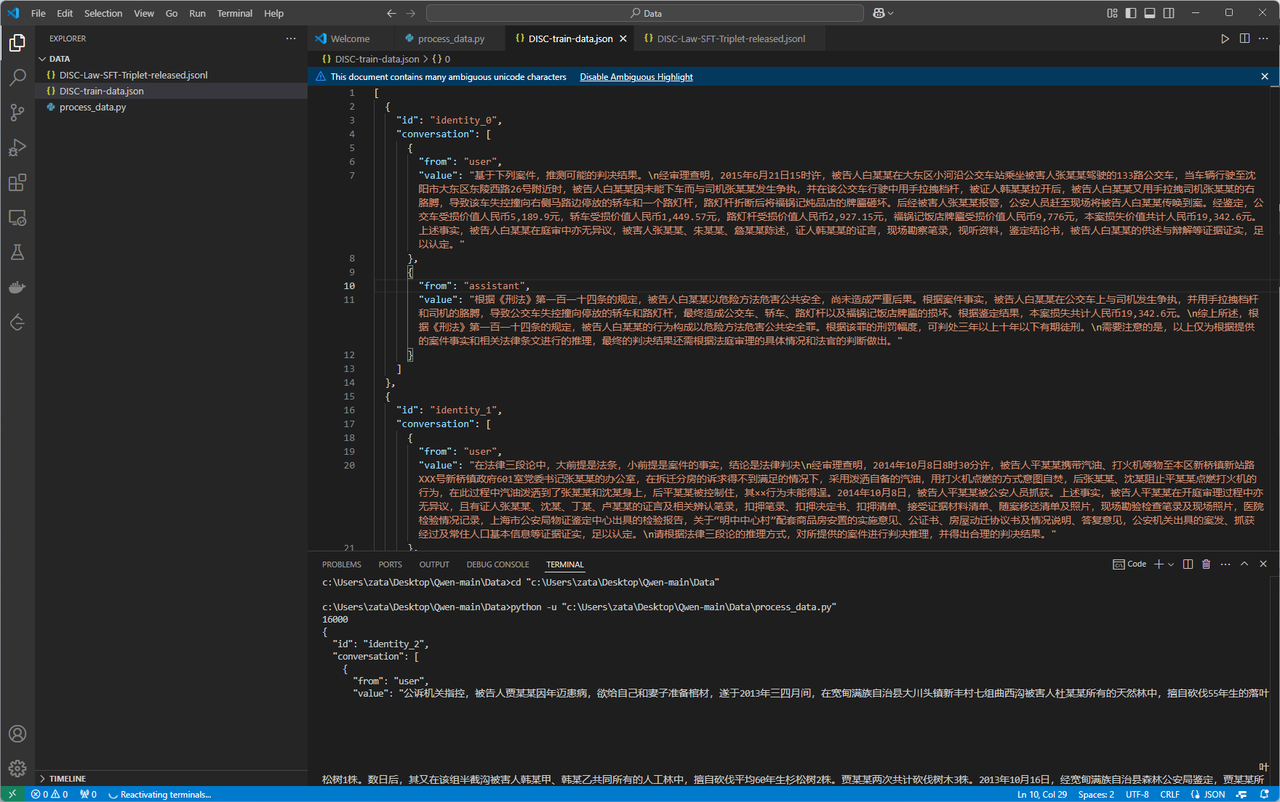The width and height of the screenshot is (1280, 802).
Task: Create a new terminal with plus icon
Action: tap(1158, 564)
